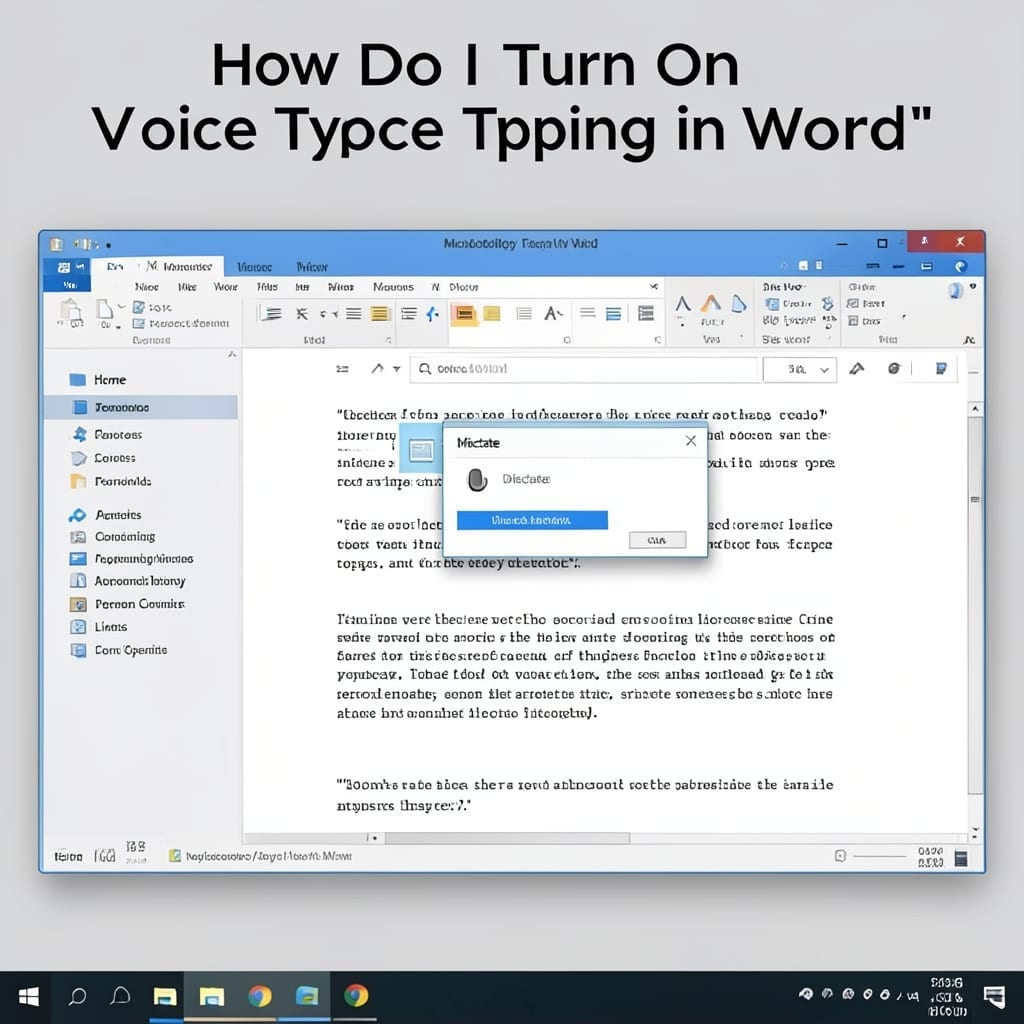Viewport: 1024px width, 1024px height.
Task: Select the highlighted sidebar item below Home
Action: pos(140,408)
